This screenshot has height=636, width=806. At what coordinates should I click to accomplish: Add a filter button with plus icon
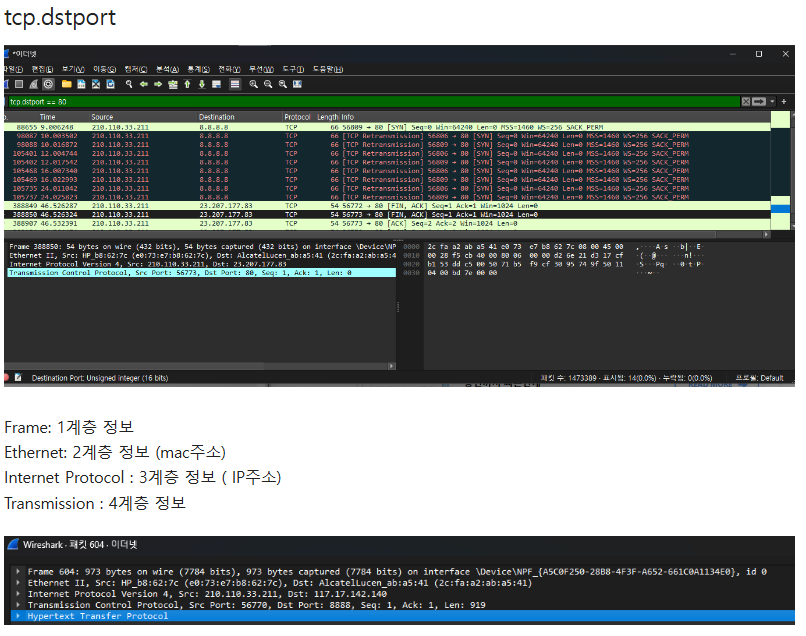(x=784, y=102)
